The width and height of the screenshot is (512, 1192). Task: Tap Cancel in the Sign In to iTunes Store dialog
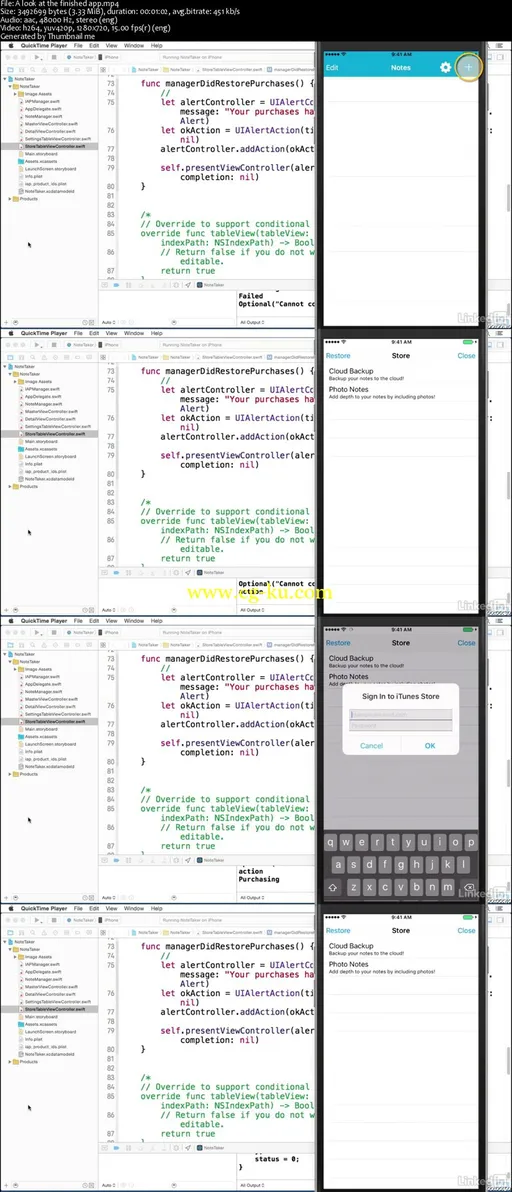click(371, 746)
